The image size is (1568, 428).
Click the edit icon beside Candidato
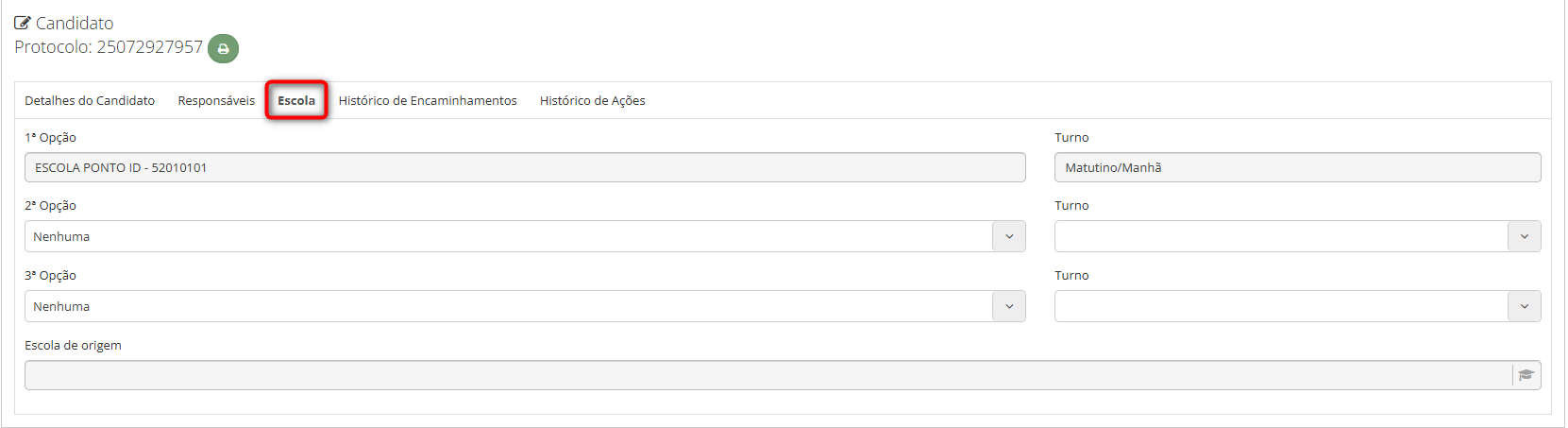(x=23, y=24)
